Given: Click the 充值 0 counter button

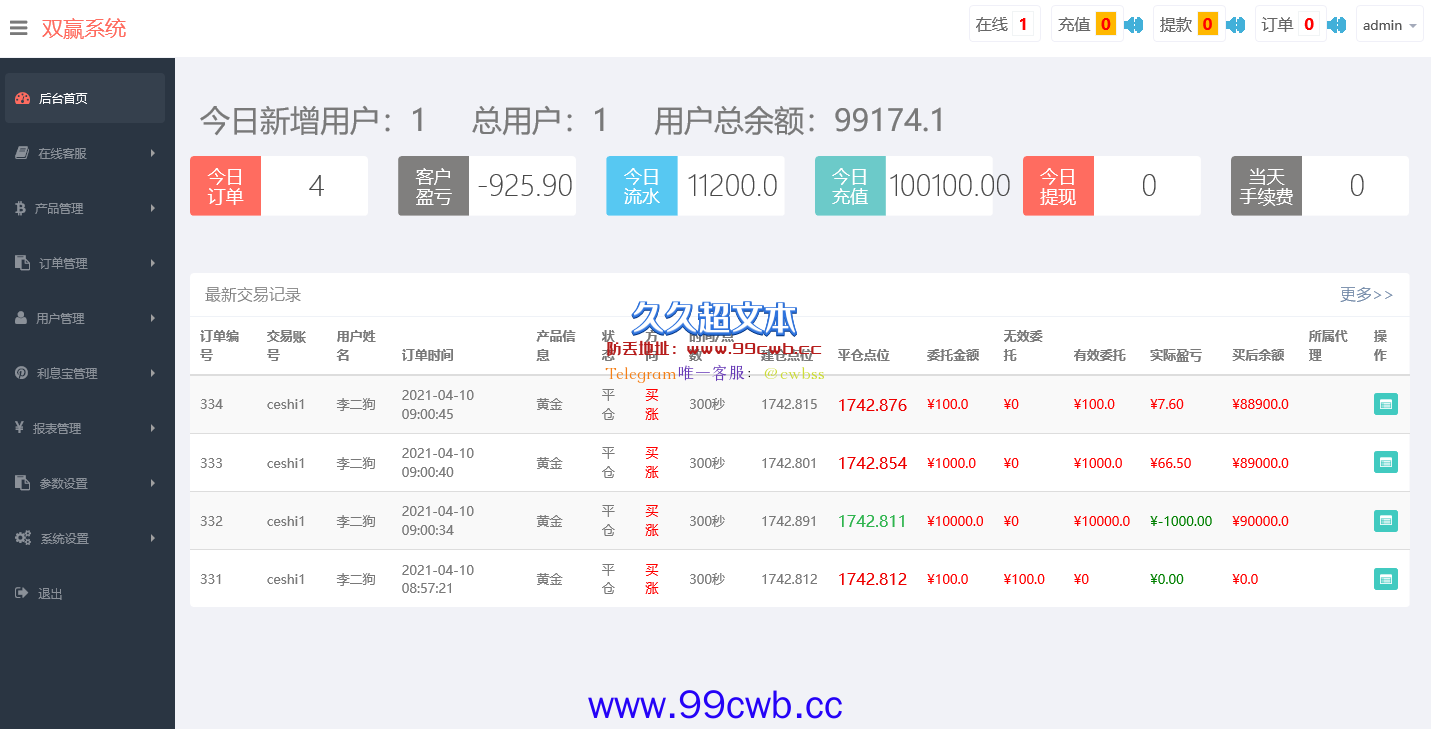Looking at the screenshot, I should pyautogui.click(x=1086, y=24).
